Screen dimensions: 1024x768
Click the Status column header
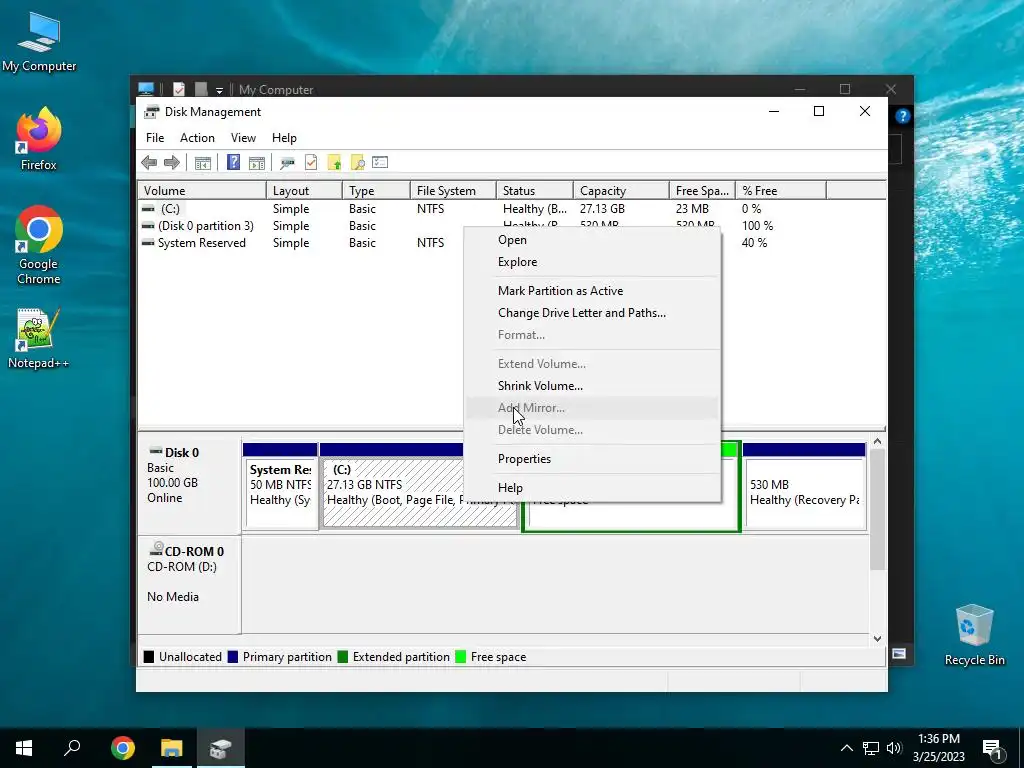pos(535,191)
